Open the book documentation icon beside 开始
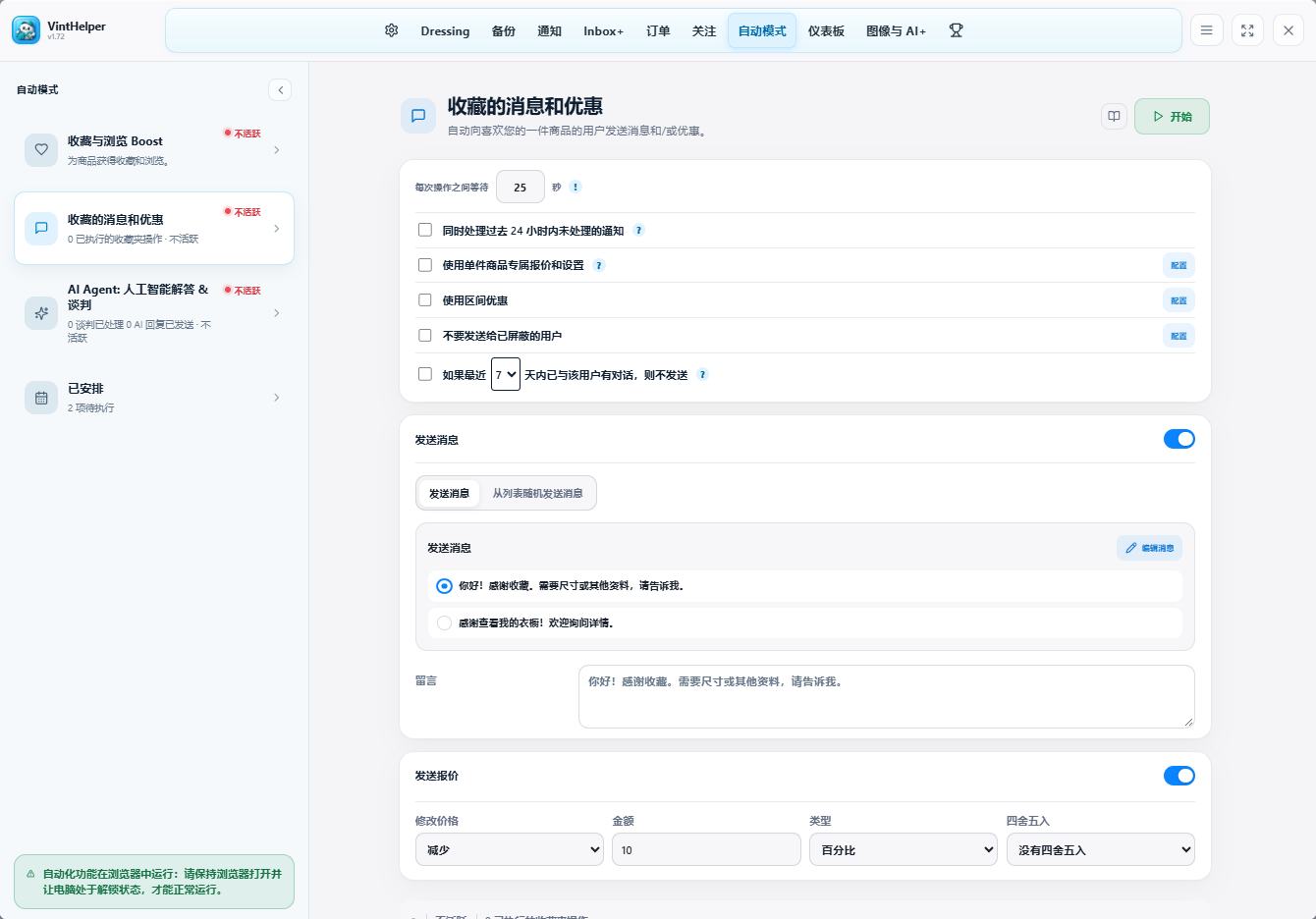Screen dimensions: 1316x919 click(1114, 116)
